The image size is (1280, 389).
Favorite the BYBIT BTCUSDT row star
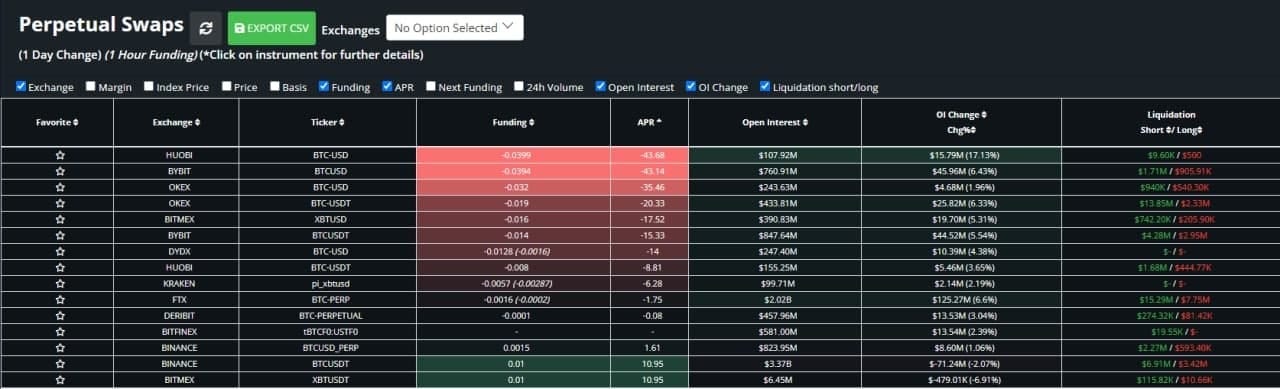point(60,235)
